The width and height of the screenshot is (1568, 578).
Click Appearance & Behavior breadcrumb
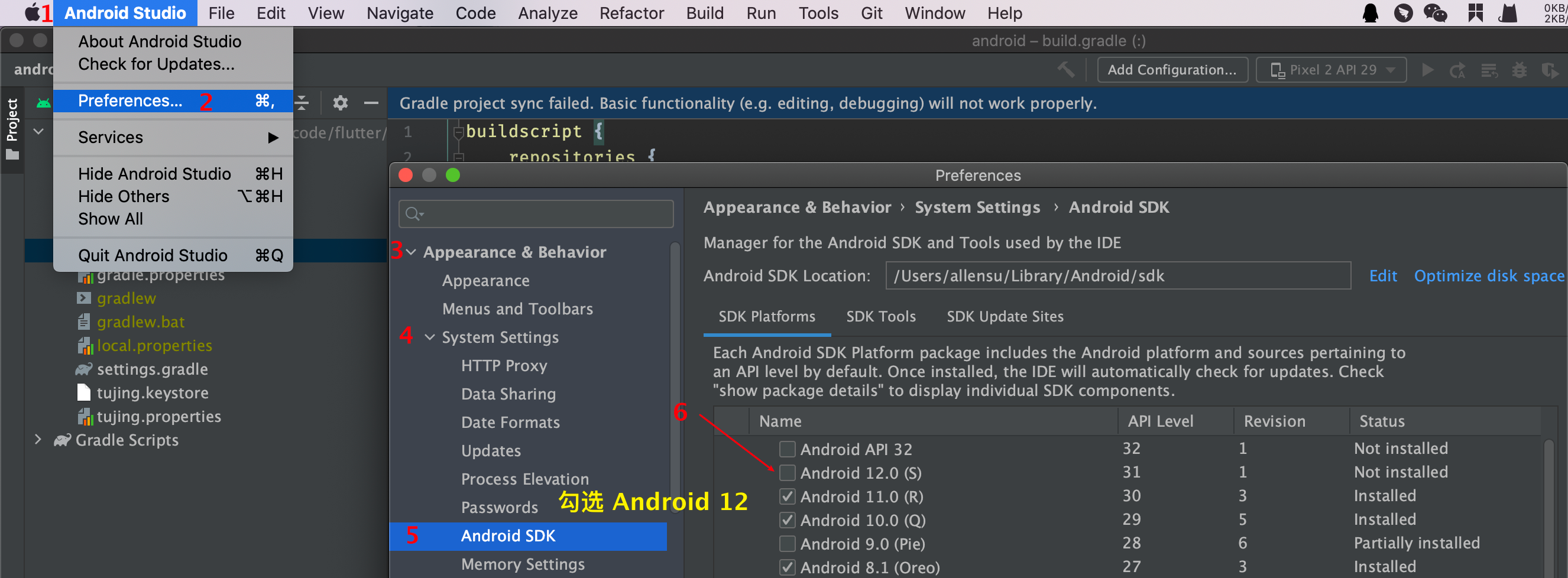point(797,207)
